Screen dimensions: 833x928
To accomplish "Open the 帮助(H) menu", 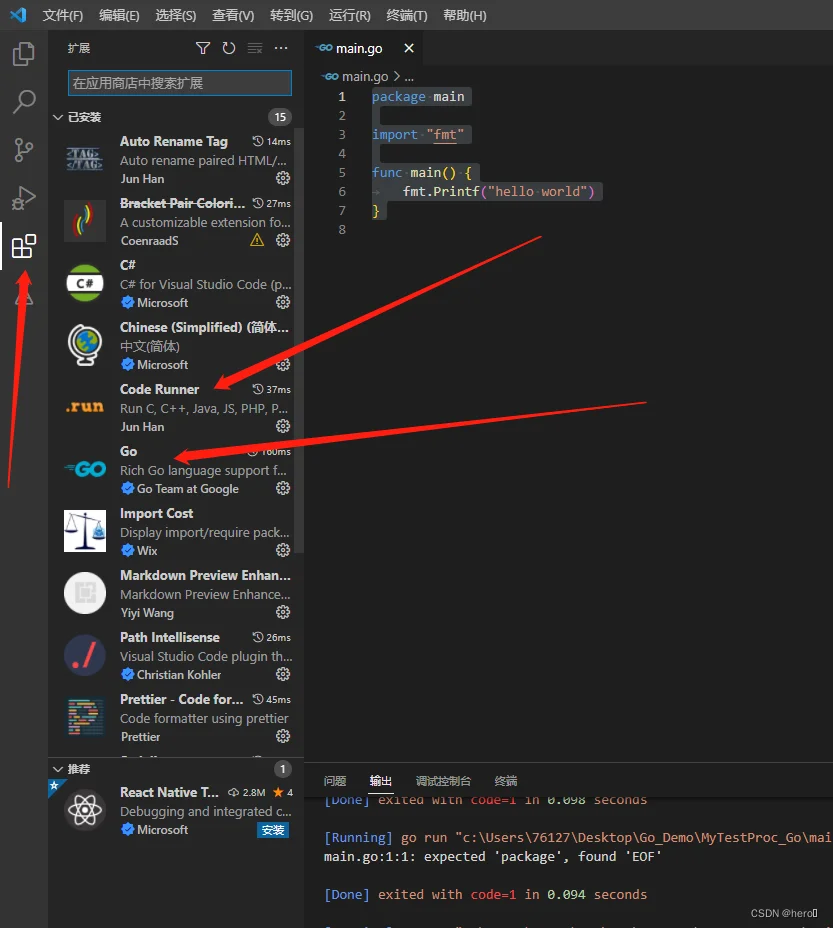I will coord(464,15).
